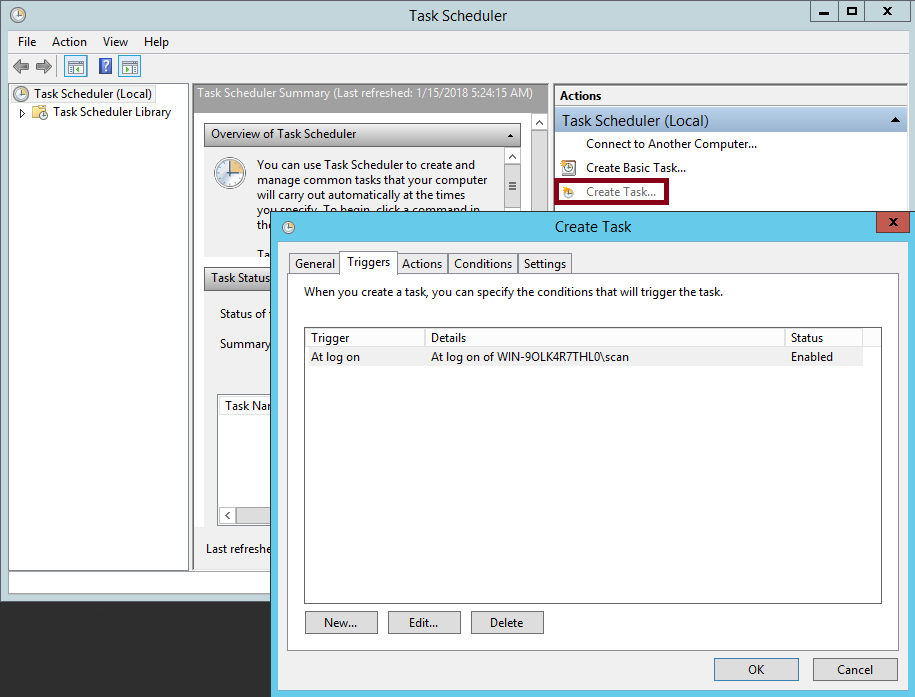The width and height of the screenshot is (915, 697).
Task: Collapse the Task Scheduler (Local) actions group
Action: (895, 121)
